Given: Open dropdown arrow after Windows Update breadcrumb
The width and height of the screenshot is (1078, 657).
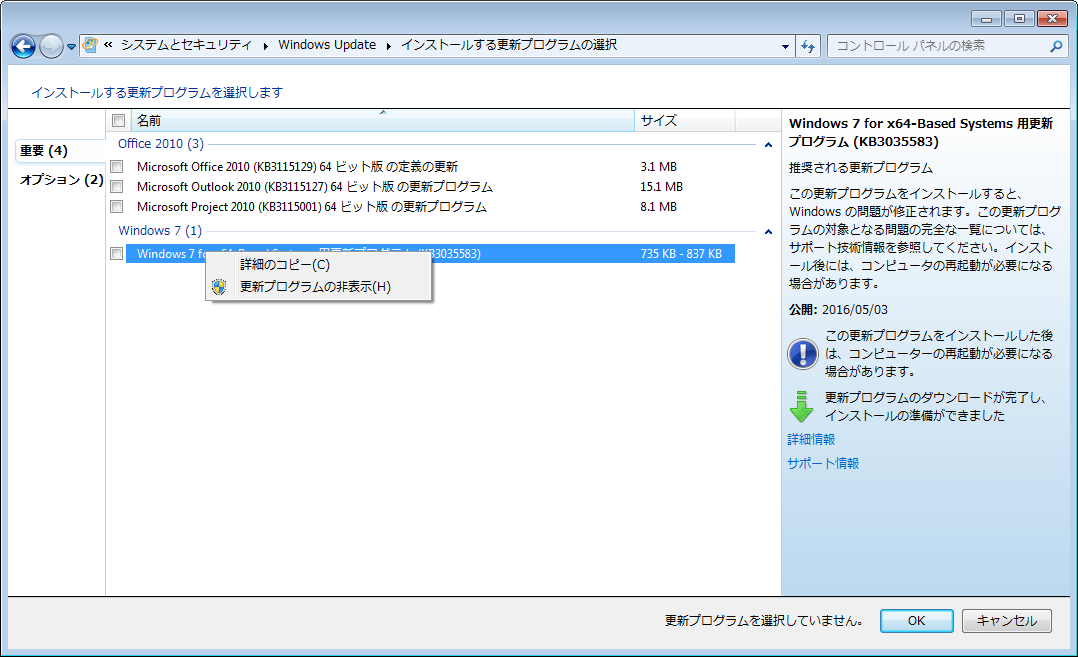Looking at the screenshot, I should [388, 46].
